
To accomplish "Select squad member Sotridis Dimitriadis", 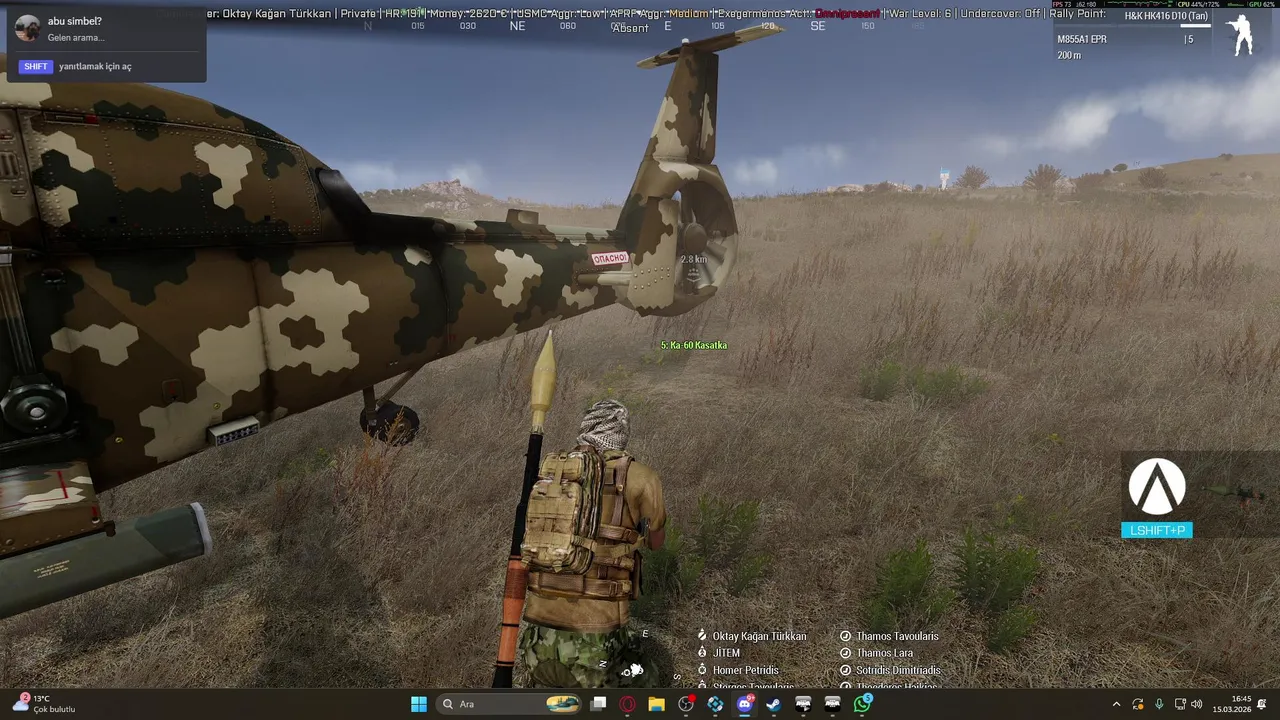I will pos(898,670).
